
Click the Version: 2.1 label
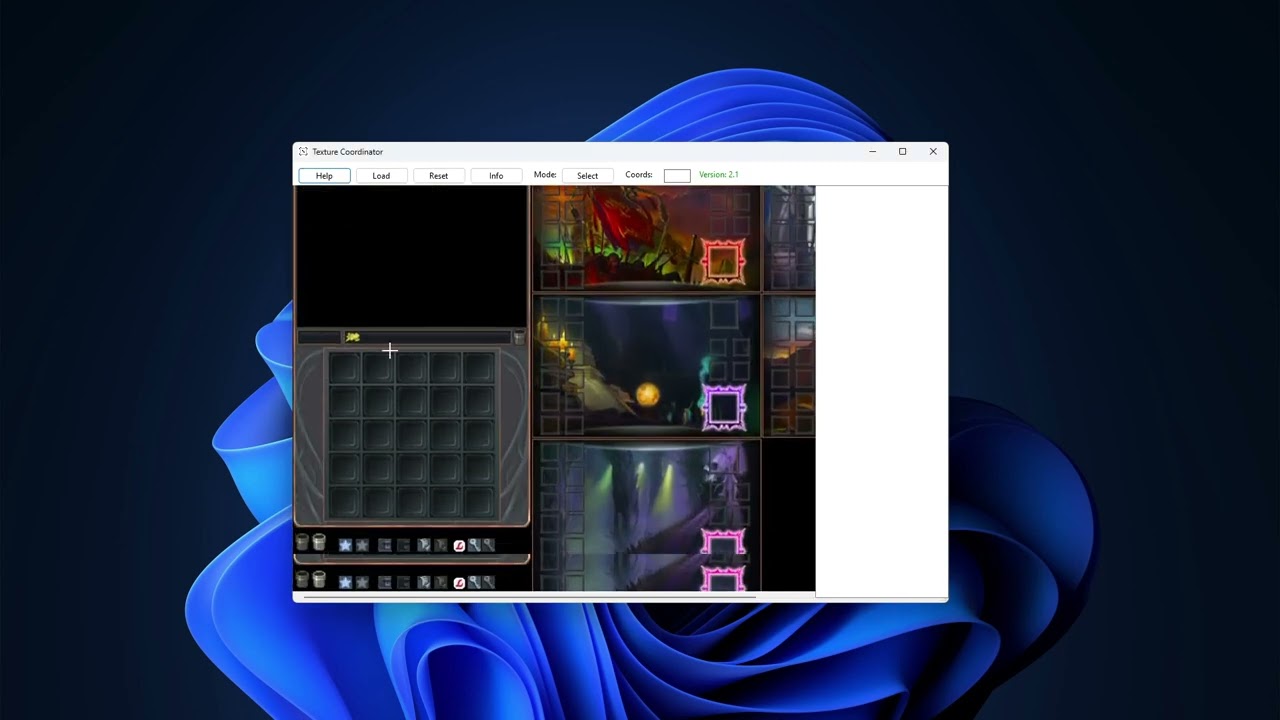click(x=718, y=175)
